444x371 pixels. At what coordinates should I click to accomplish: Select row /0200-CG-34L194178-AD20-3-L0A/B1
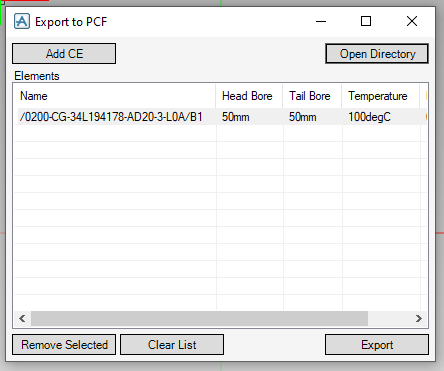pyautogui.click(x=220, y=117)
